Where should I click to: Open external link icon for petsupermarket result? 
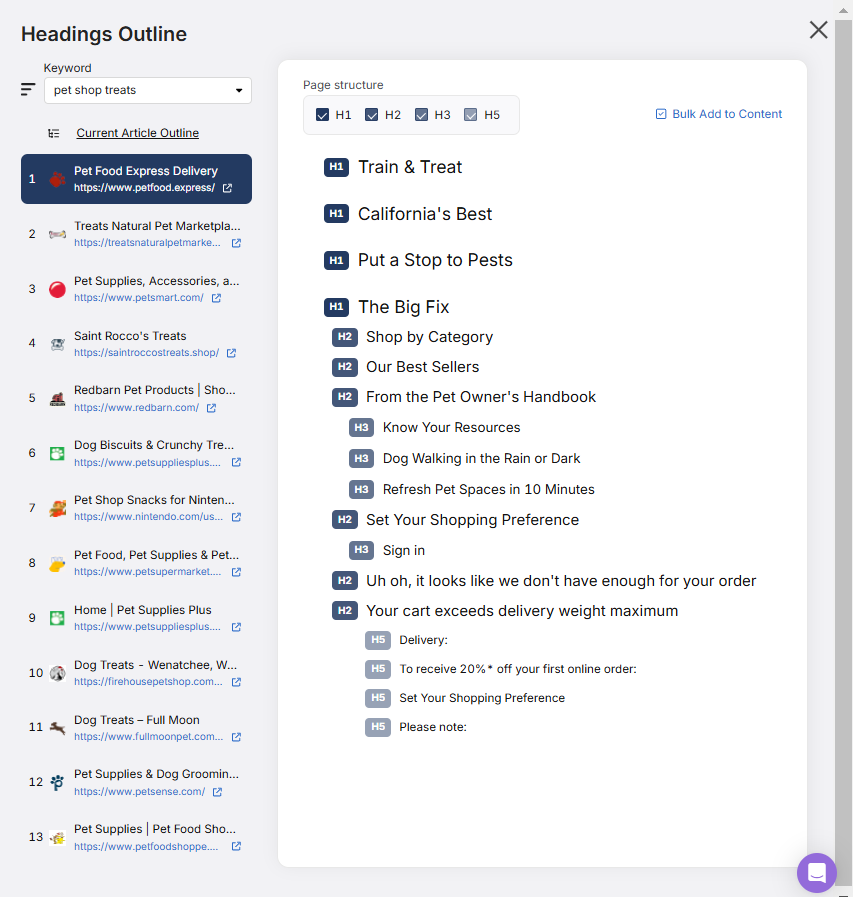pos(236,572)
